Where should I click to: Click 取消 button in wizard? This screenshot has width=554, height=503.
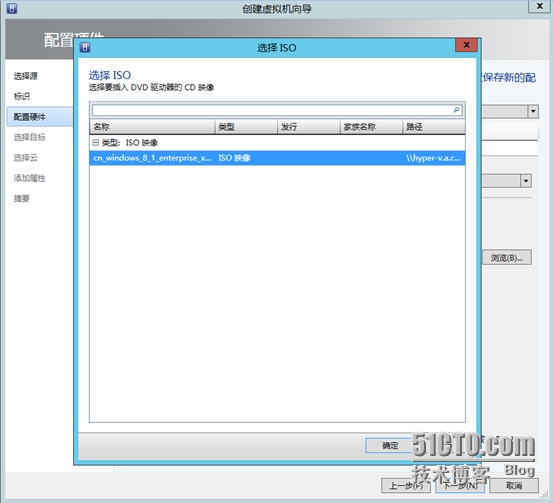pyautogui.click(x=514, y=486)
